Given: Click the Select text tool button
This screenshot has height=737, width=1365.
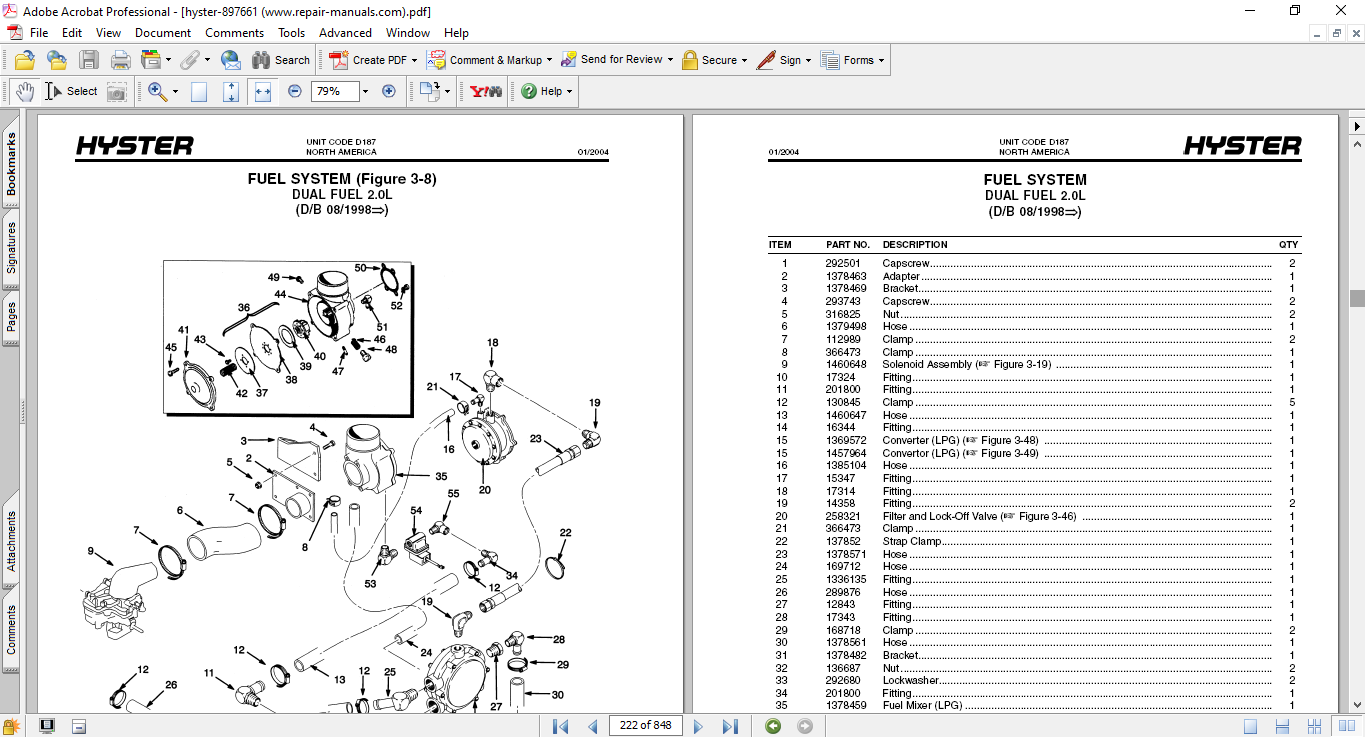Looking at the screenshot, I should pos(72,91).
